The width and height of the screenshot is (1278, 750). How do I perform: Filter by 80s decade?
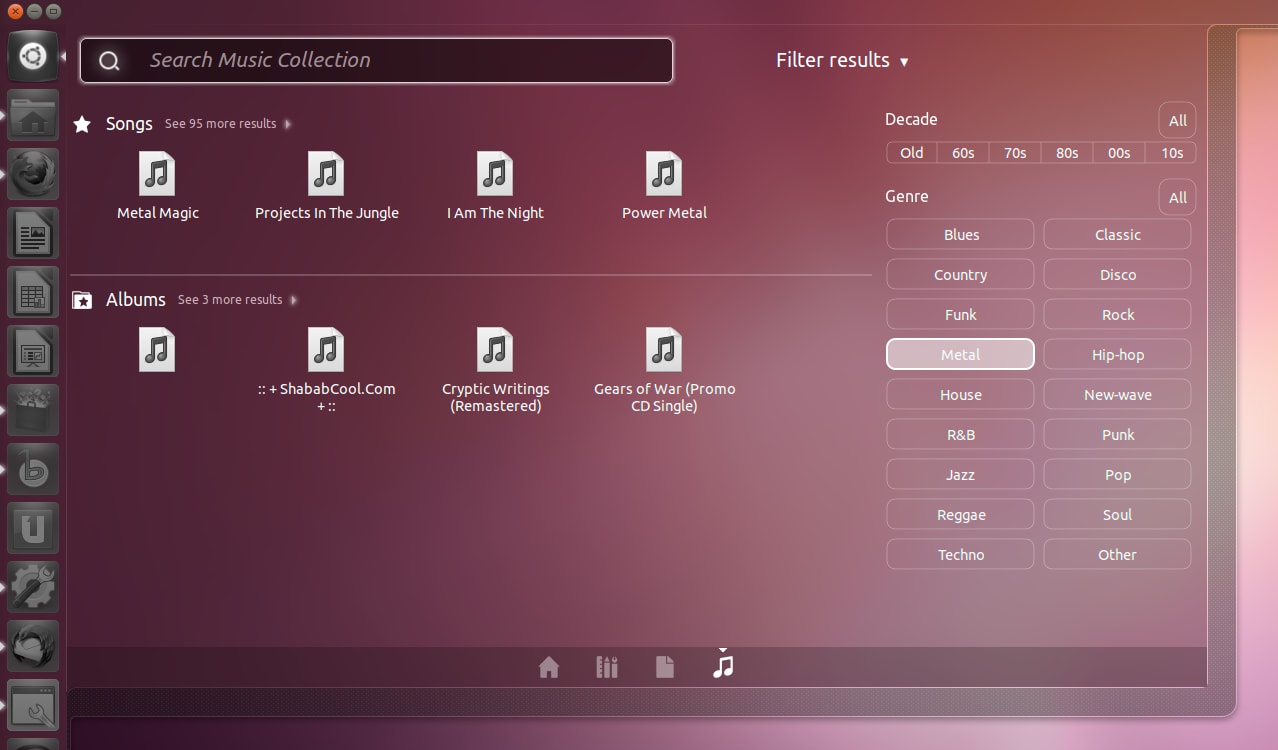[1067, 153]
